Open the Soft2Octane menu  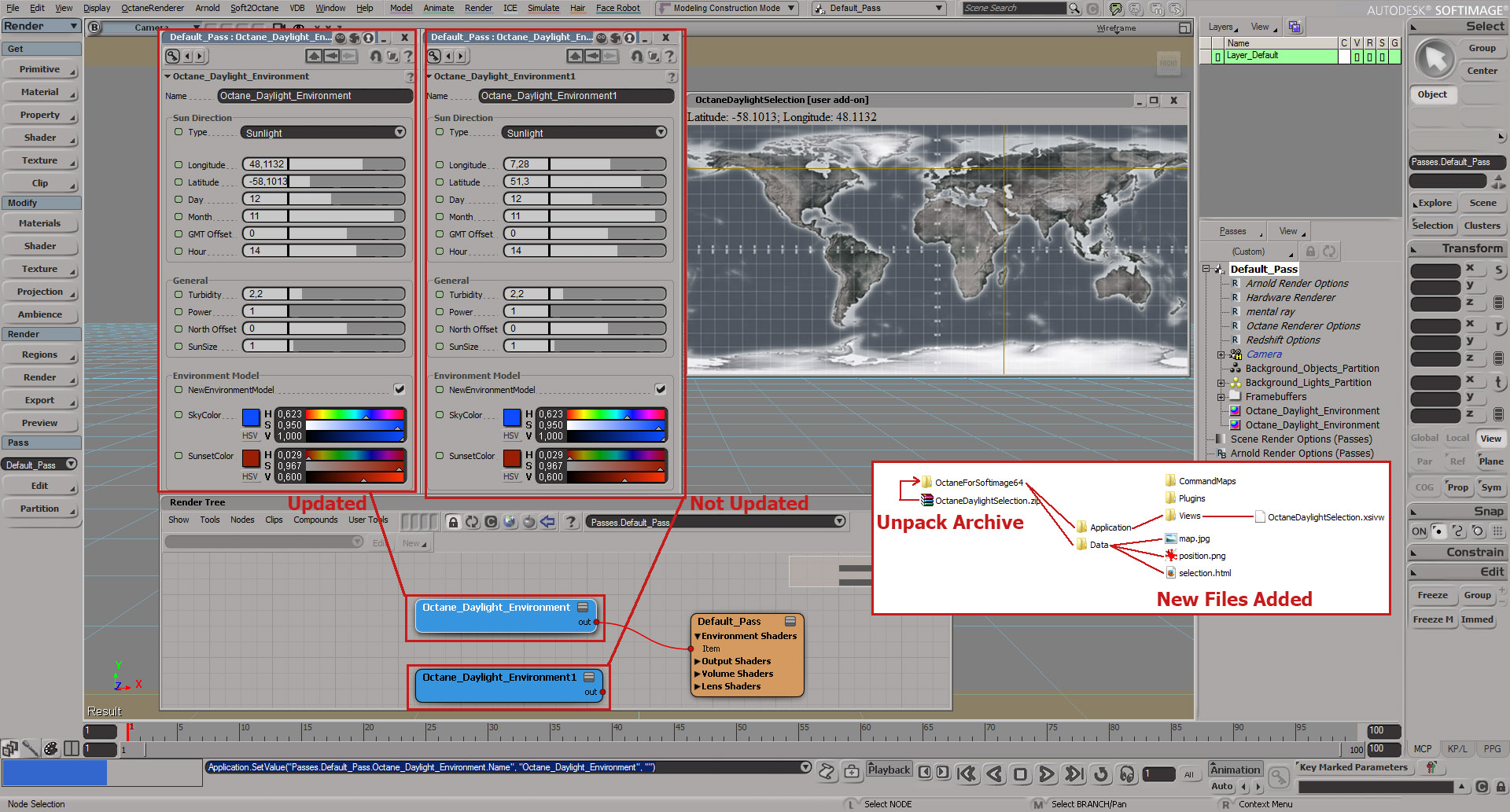click(x=254, y=8)
